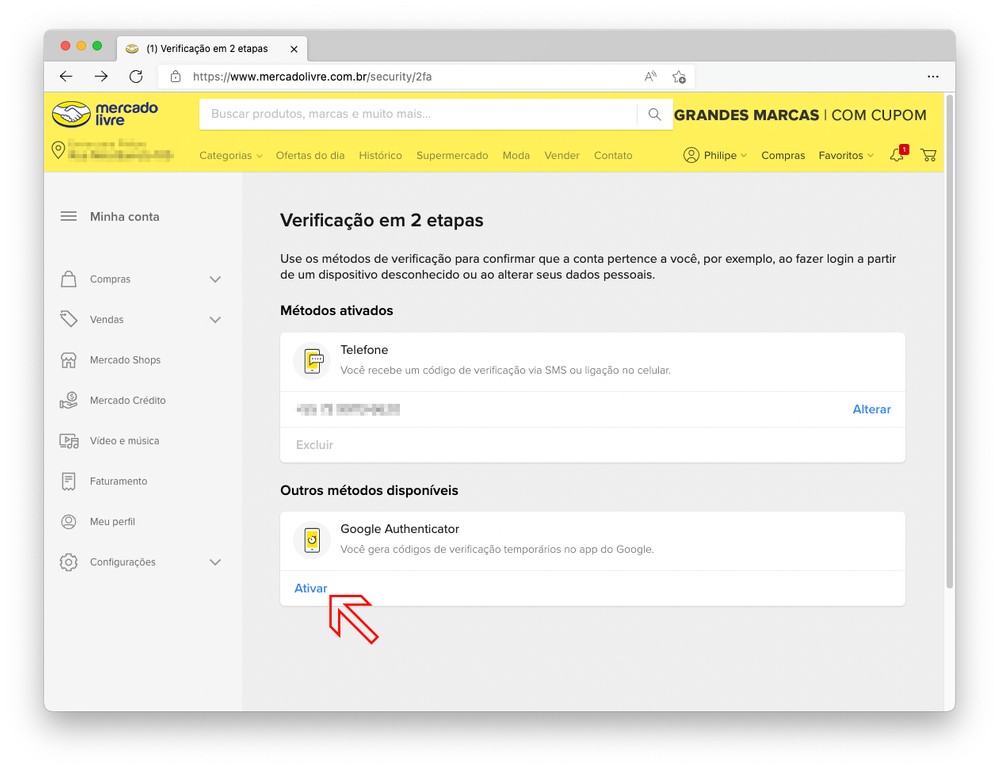Click the Mercado Livre logo
Image resolution: width=1000 pixels, height=770 pixels.
pos(105,114)
